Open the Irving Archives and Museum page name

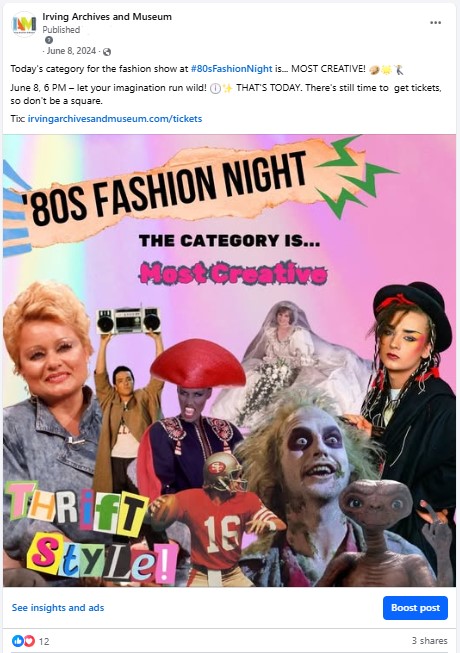pos(107,17)
